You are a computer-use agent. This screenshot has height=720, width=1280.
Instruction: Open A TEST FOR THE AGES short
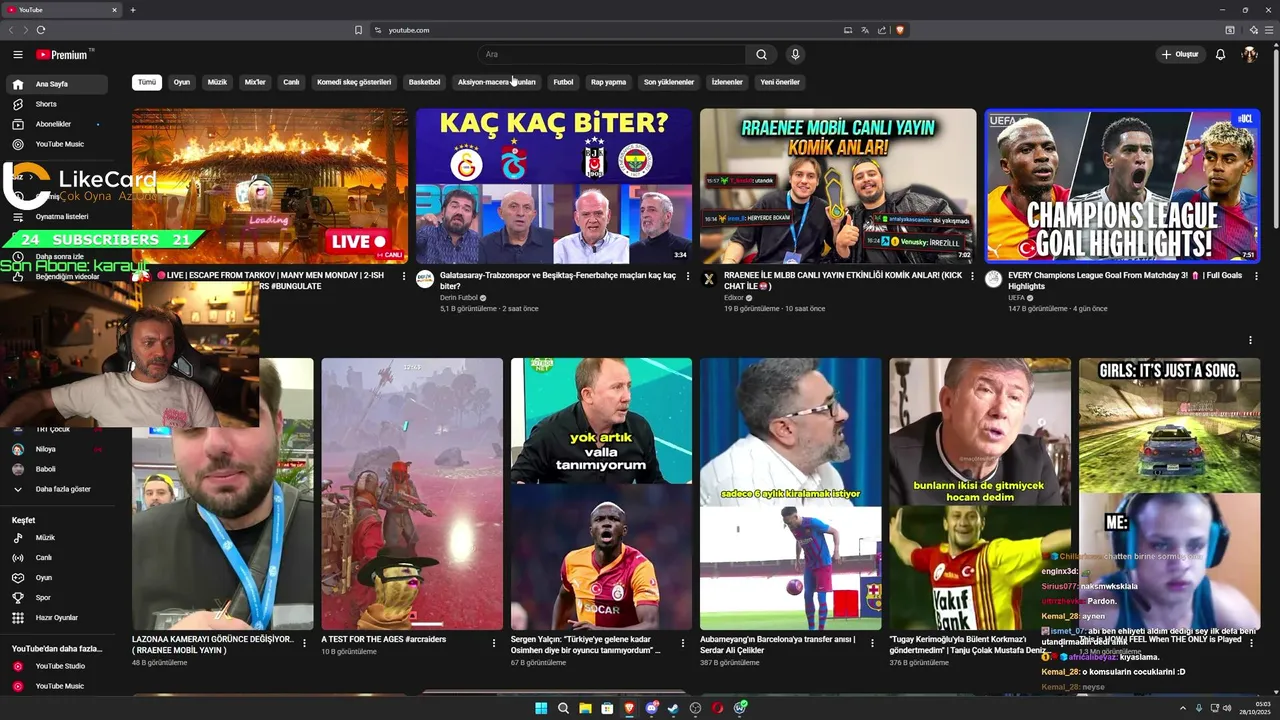coord(412,494)
